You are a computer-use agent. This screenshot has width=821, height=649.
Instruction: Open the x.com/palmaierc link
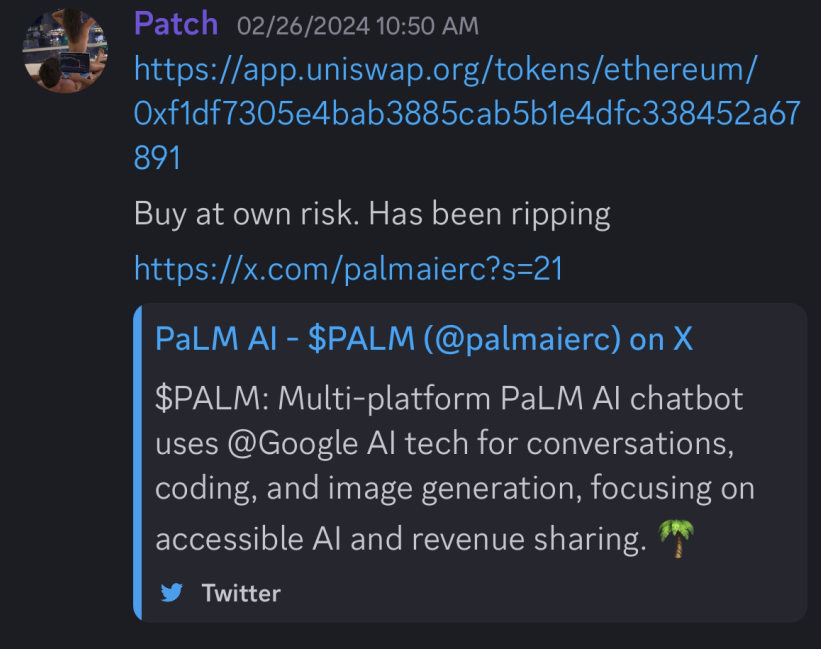pyautogui.click(x=348, y=268)
